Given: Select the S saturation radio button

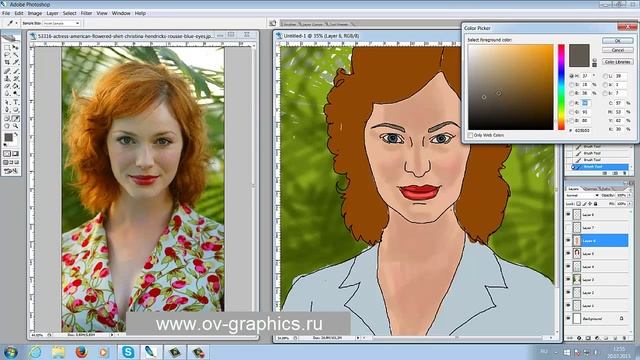Looking at the screenshot, I should coord(571,84).
